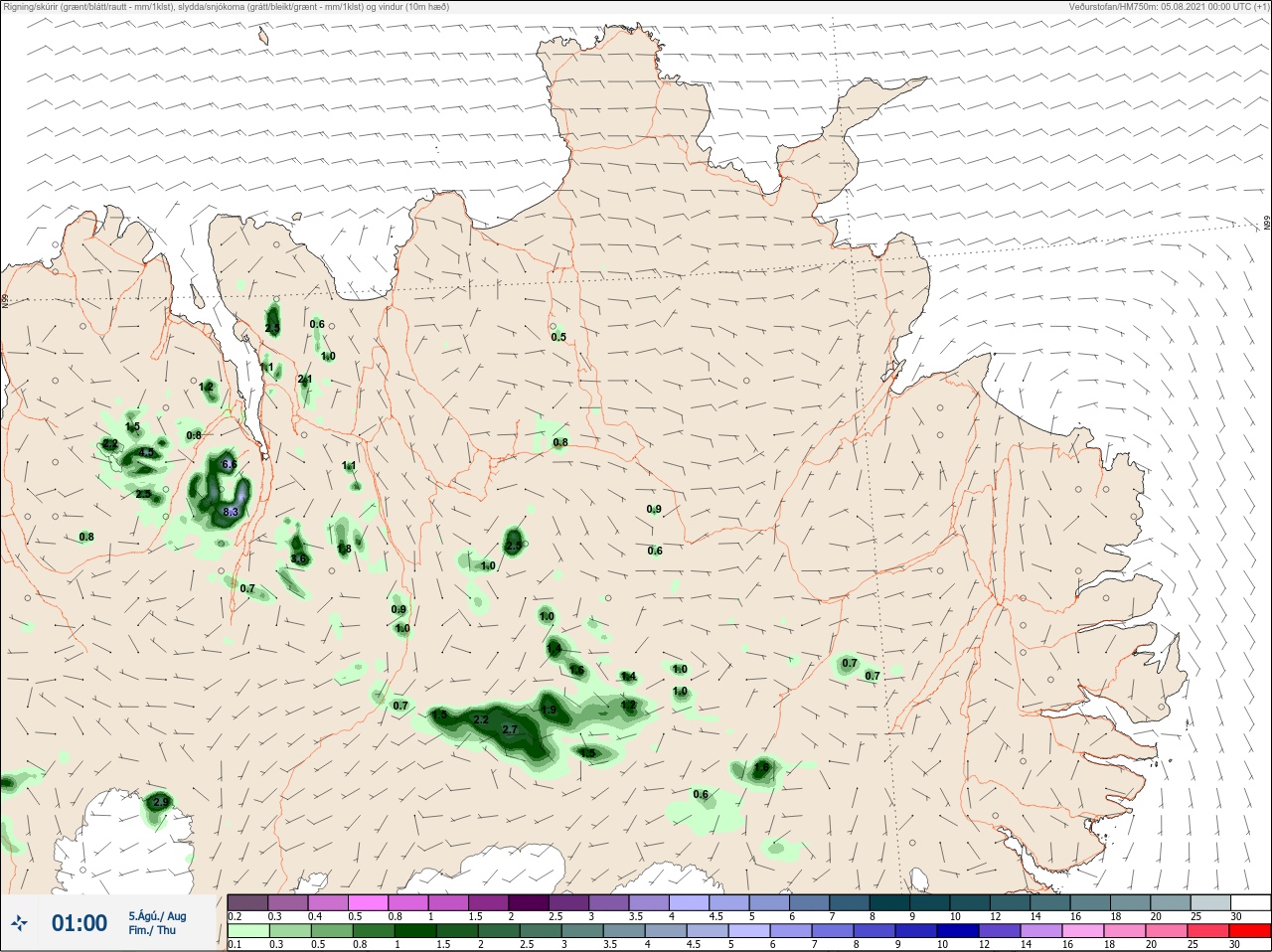
Task: Select the dark purple 2 snow legend swatch
Action: pyautogui.click(x=531, y=902)
